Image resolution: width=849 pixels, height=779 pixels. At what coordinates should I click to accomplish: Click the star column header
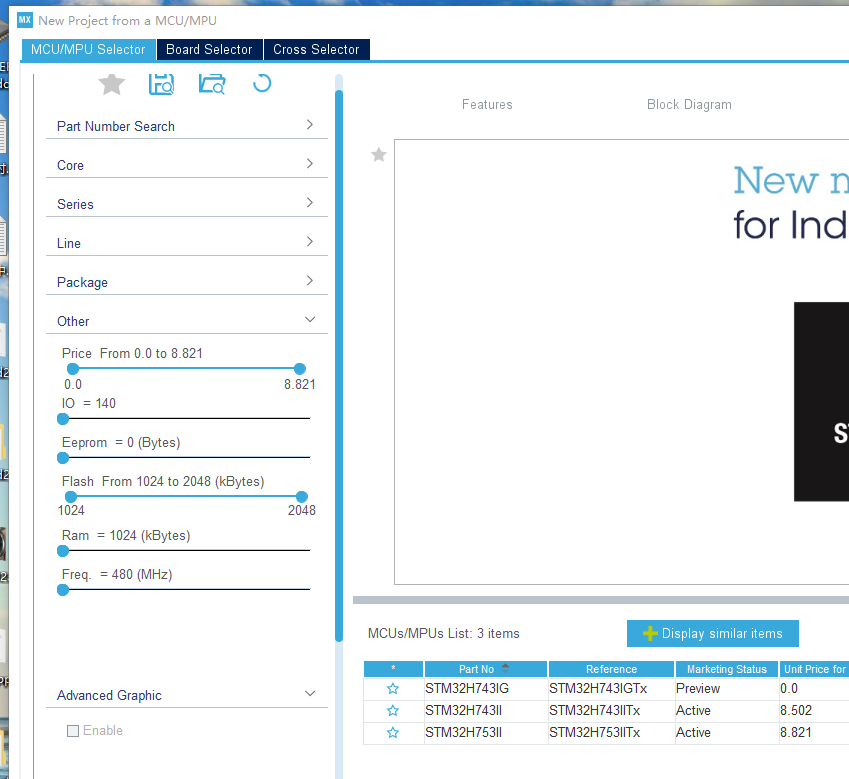(393, 669)
